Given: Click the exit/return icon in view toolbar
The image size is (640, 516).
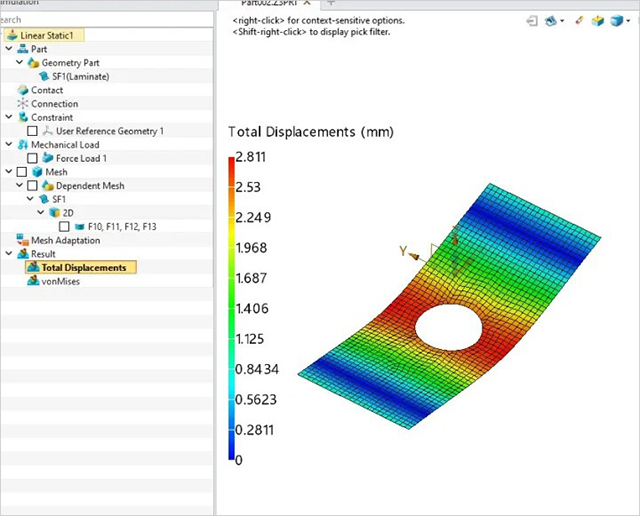Looking at the screenshot, I should (531, 20).
